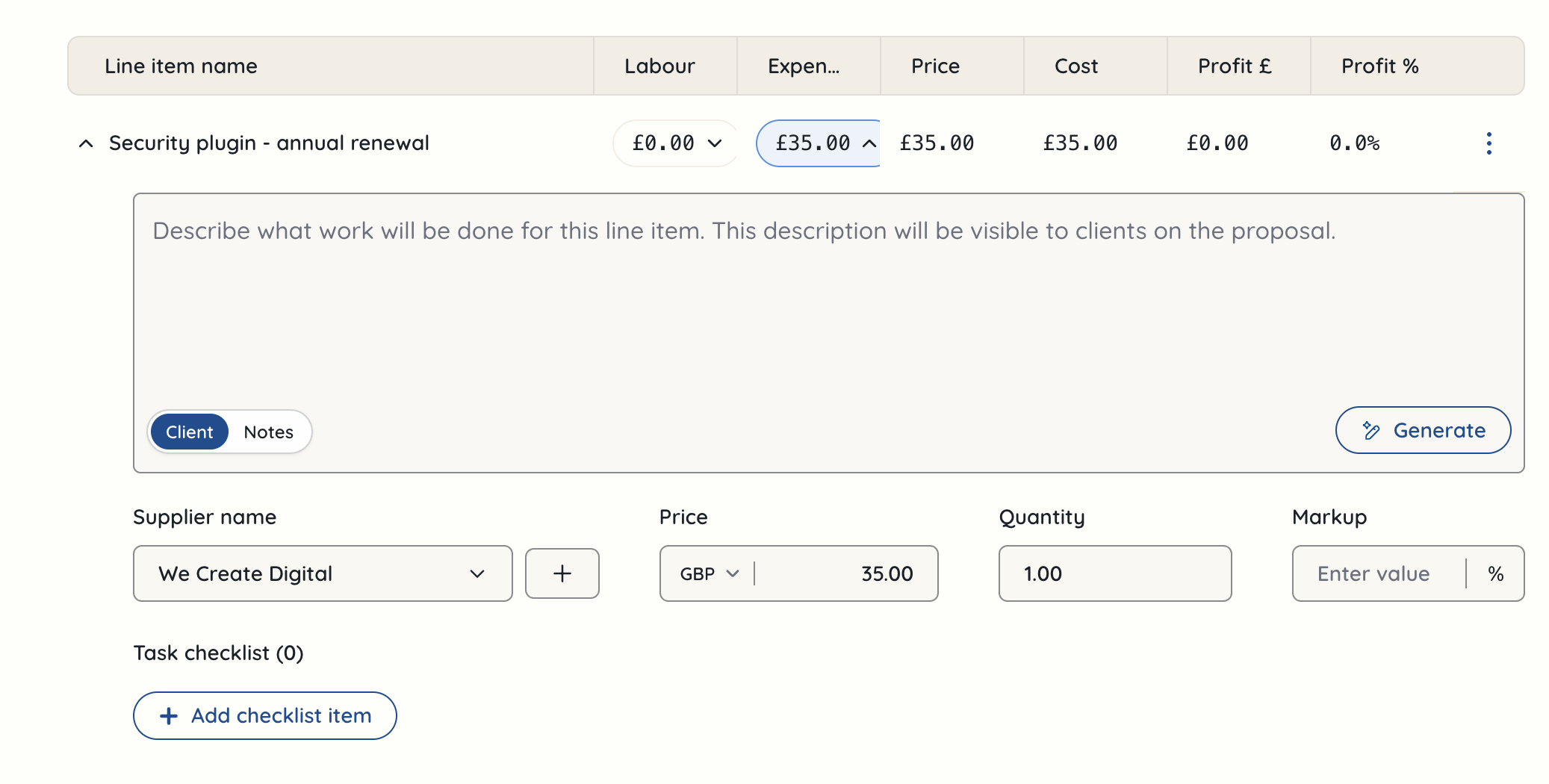The width and height of the screenshot is (1549, 784).
Task: Click the plus icon beside Add checklist item
Action: pos(168,715)
